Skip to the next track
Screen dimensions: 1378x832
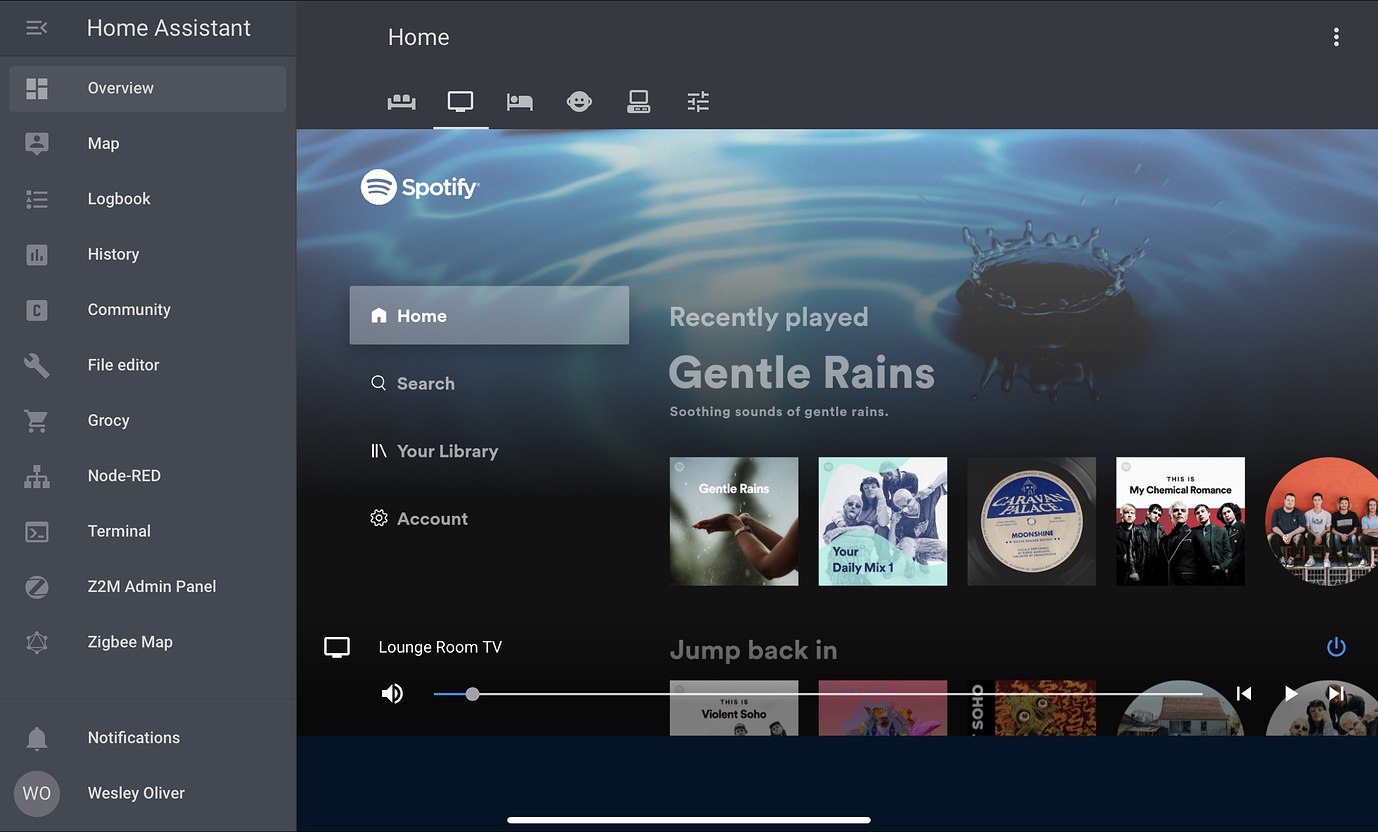pos(1336,693)
